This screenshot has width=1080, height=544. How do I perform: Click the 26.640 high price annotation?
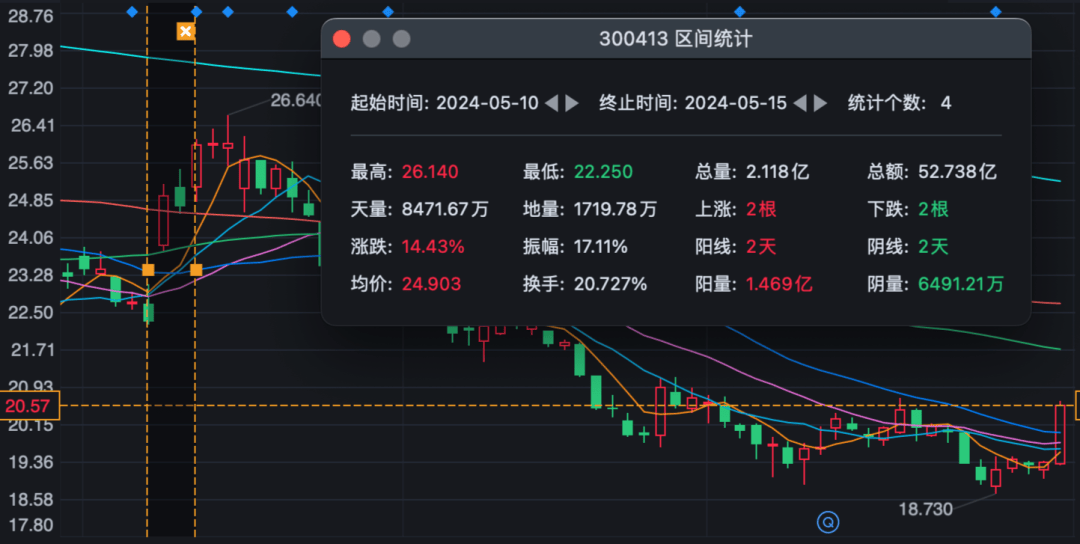click(x=297, y=100)
